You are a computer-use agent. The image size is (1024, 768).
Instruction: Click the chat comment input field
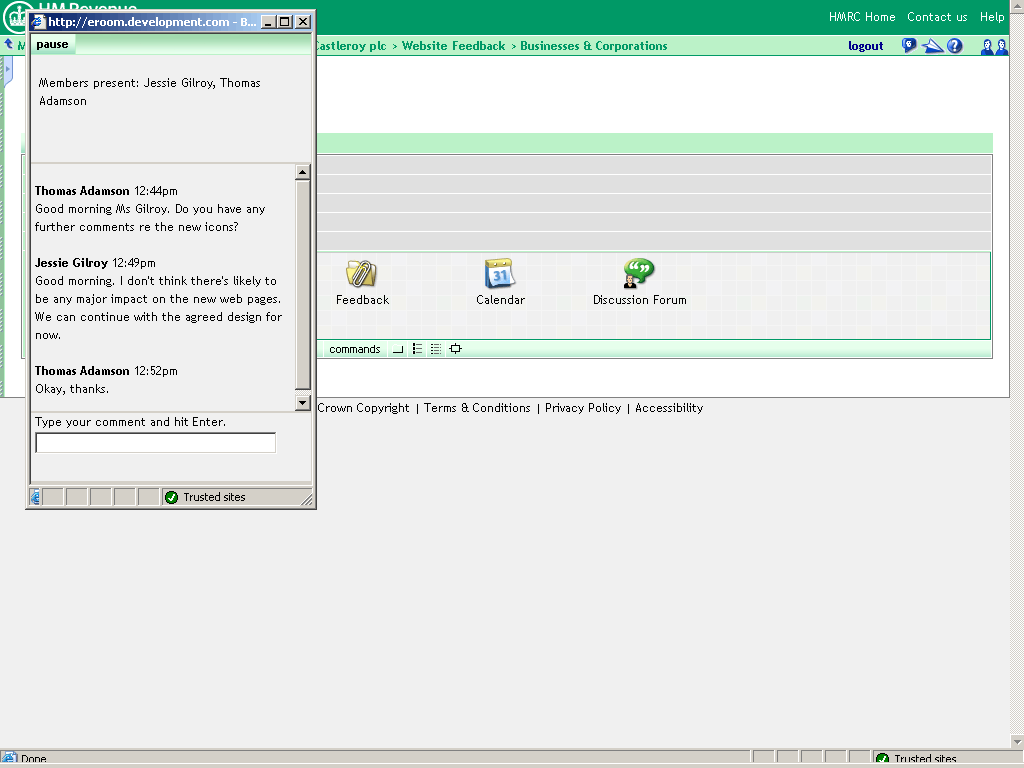(155, 442)
